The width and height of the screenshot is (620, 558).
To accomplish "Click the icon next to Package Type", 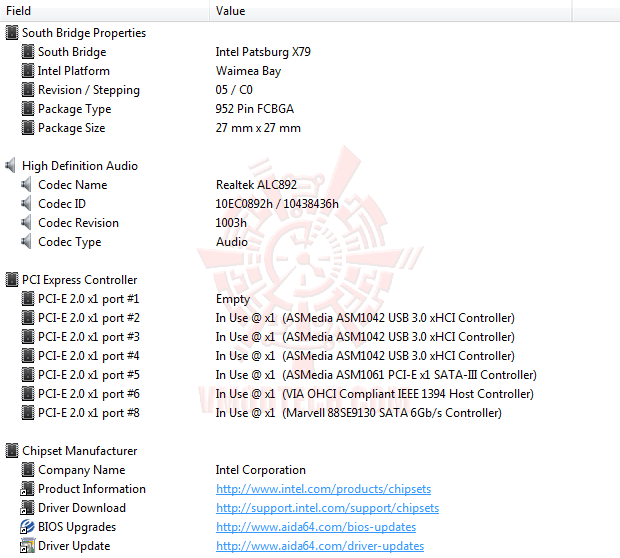I will [x=28, y=109].
